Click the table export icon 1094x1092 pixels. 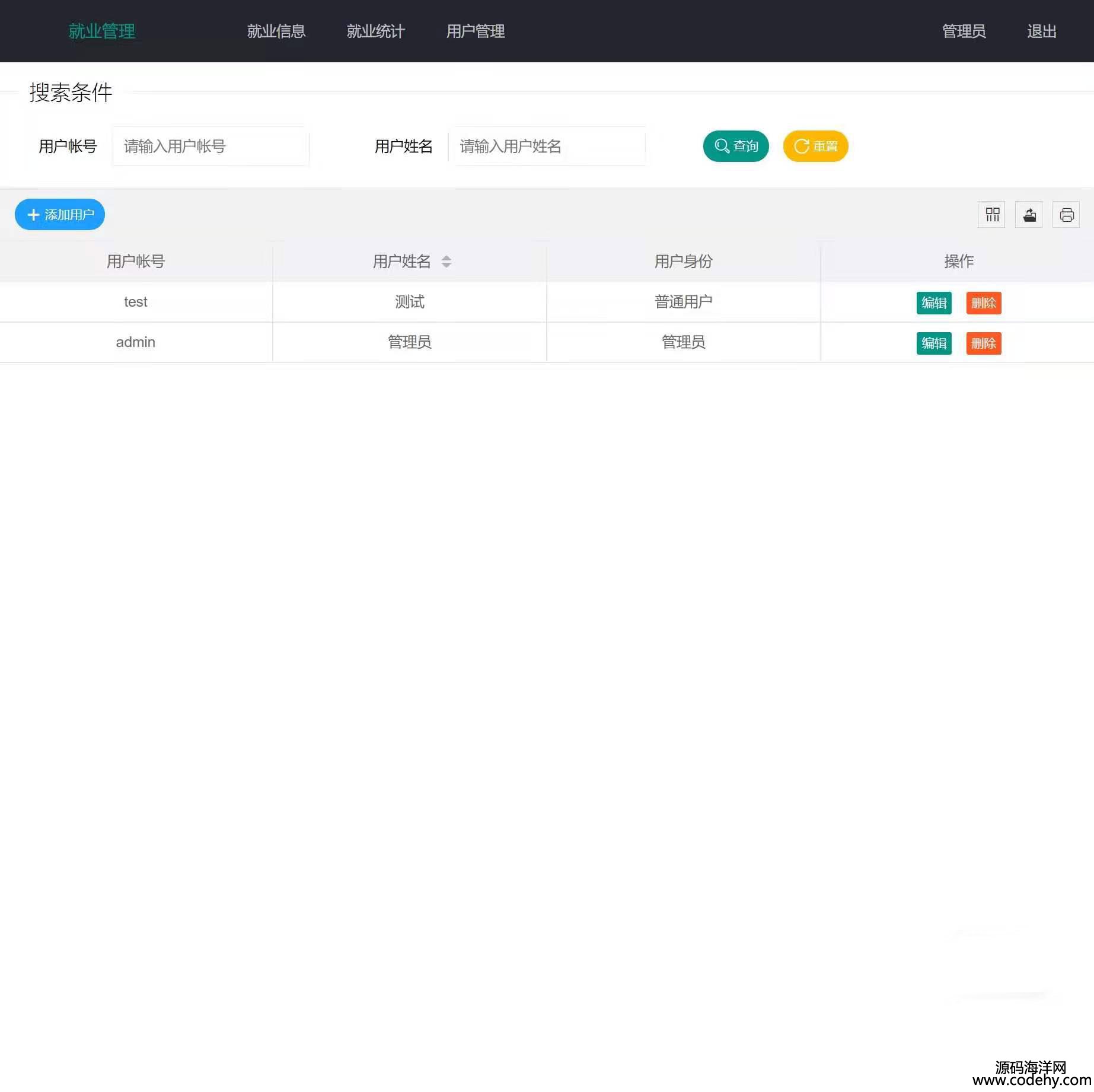pos(1029,215)
